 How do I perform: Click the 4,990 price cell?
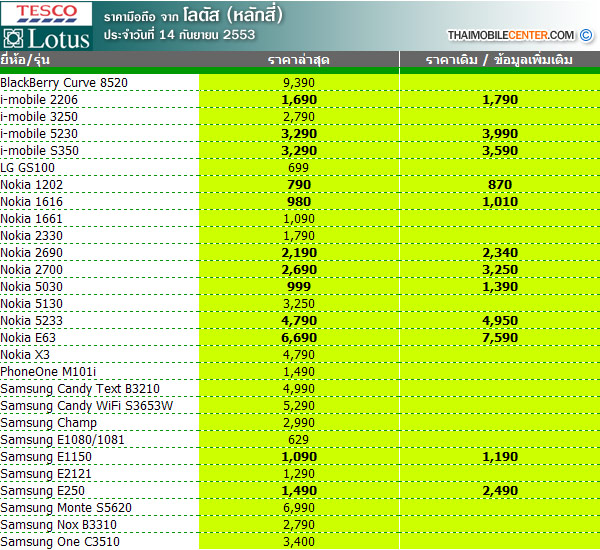click(299, 389)
